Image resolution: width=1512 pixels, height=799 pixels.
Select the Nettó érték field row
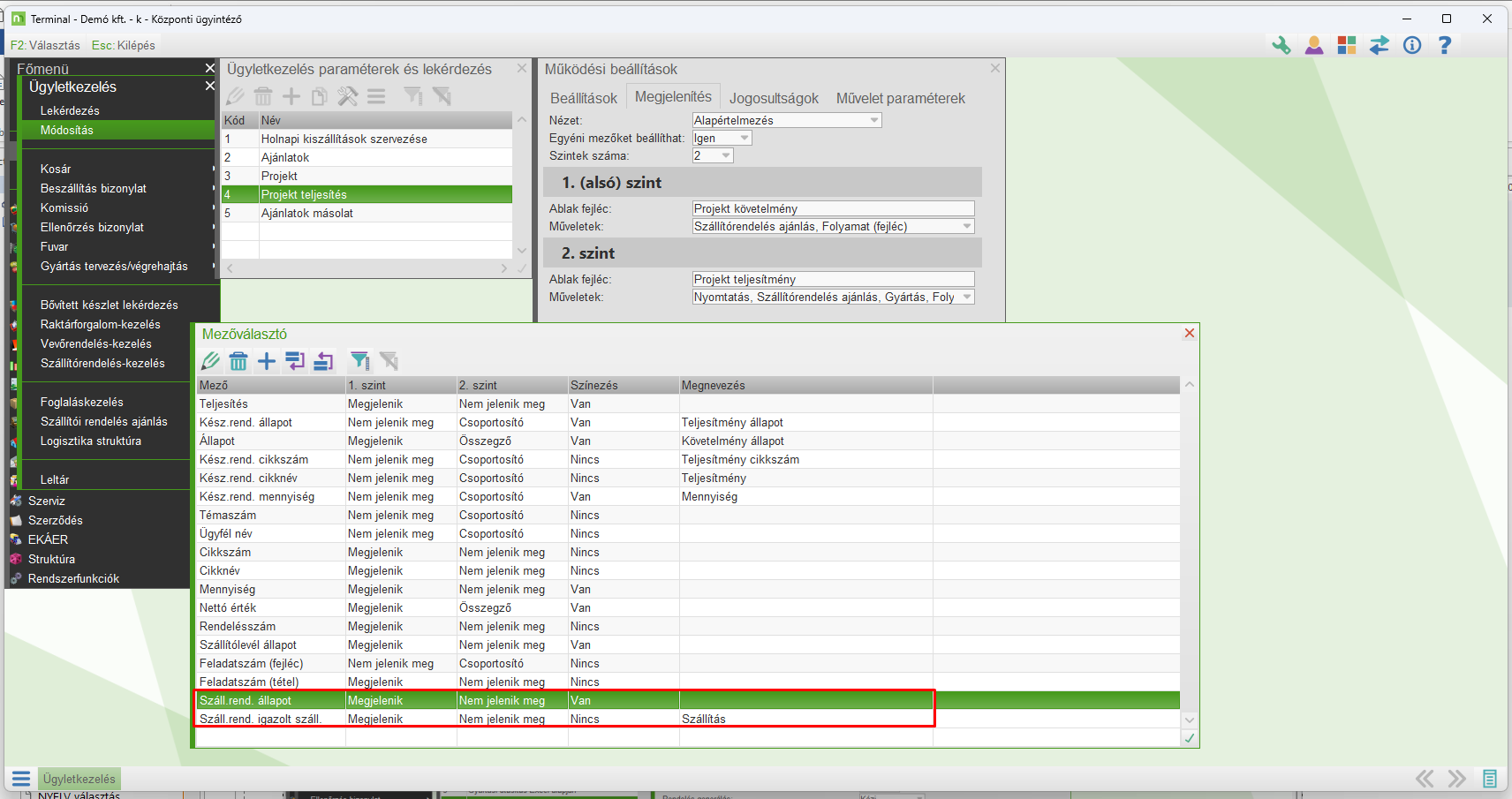(x=688, y=607)
